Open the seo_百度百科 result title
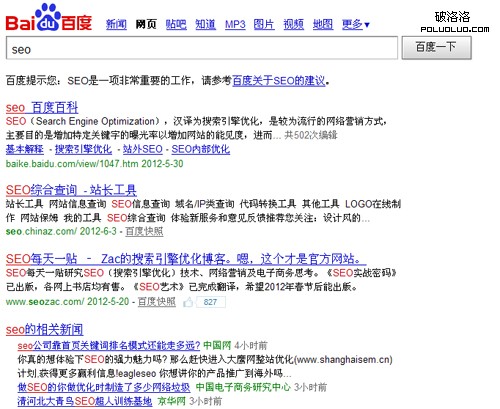500x409 pixels. pos(42,108)
